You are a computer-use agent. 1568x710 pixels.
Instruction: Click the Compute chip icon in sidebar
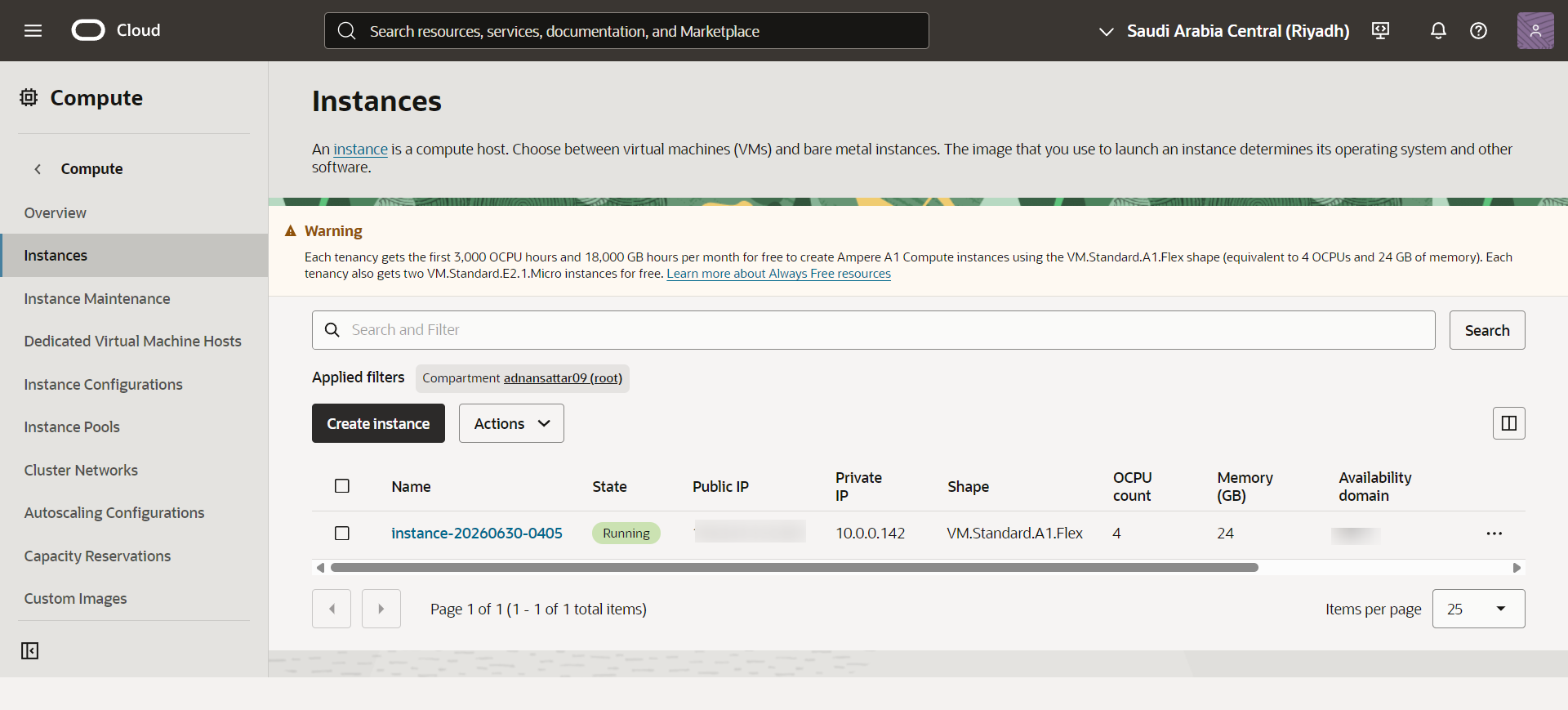click(x=29, y=97)
